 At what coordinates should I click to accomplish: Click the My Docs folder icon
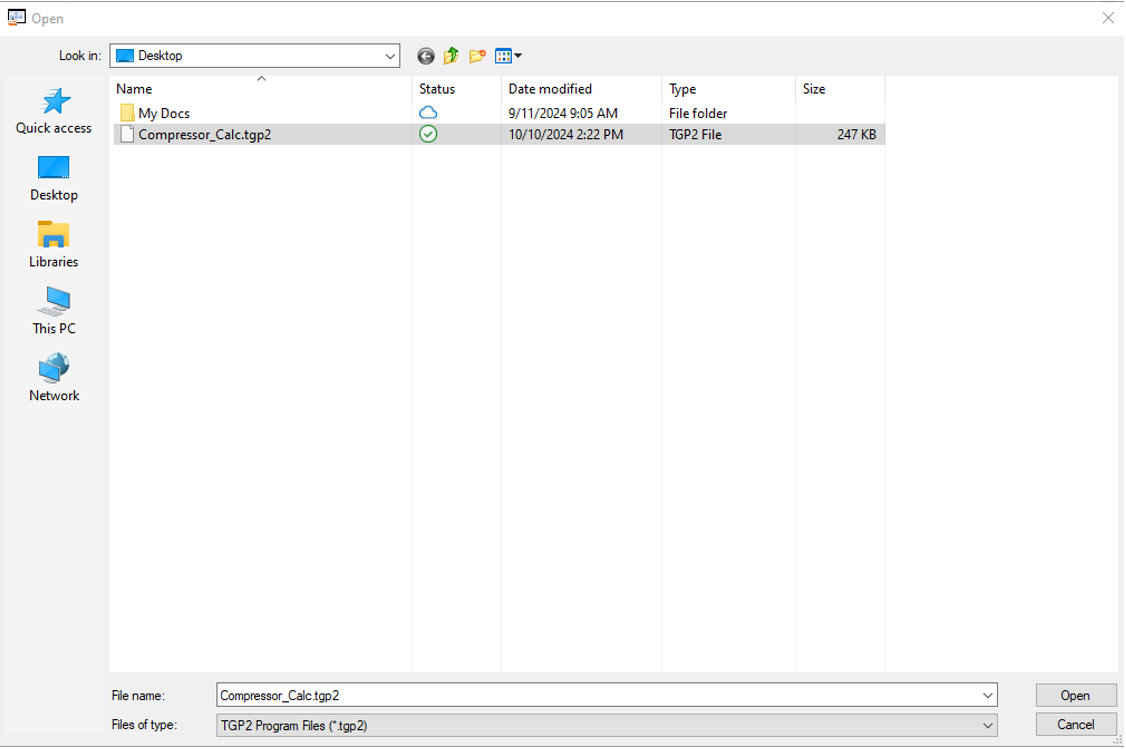click(x=127, y=113)
